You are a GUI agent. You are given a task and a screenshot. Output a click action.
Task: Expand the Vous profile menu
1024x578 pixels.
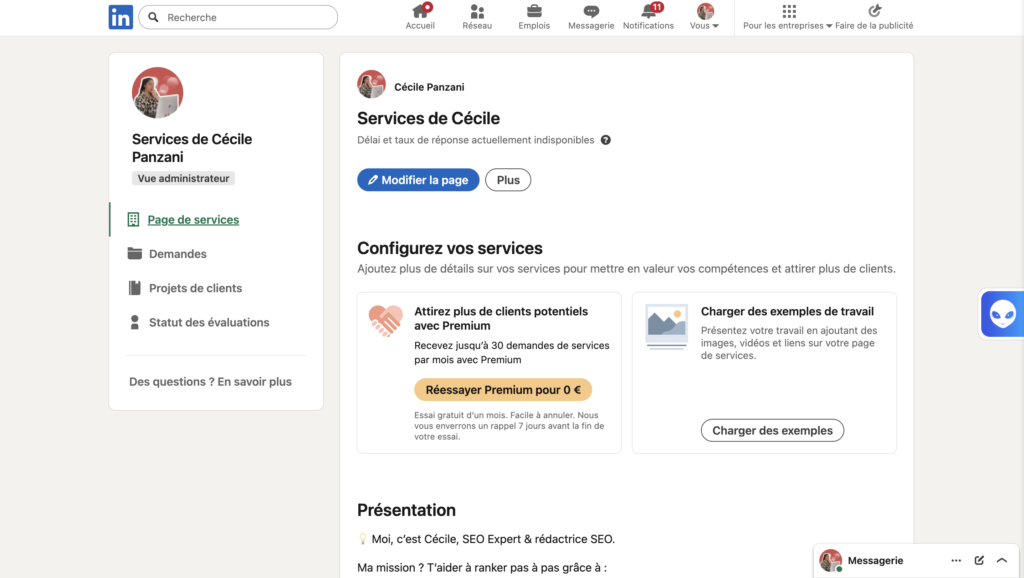[705, 17]
